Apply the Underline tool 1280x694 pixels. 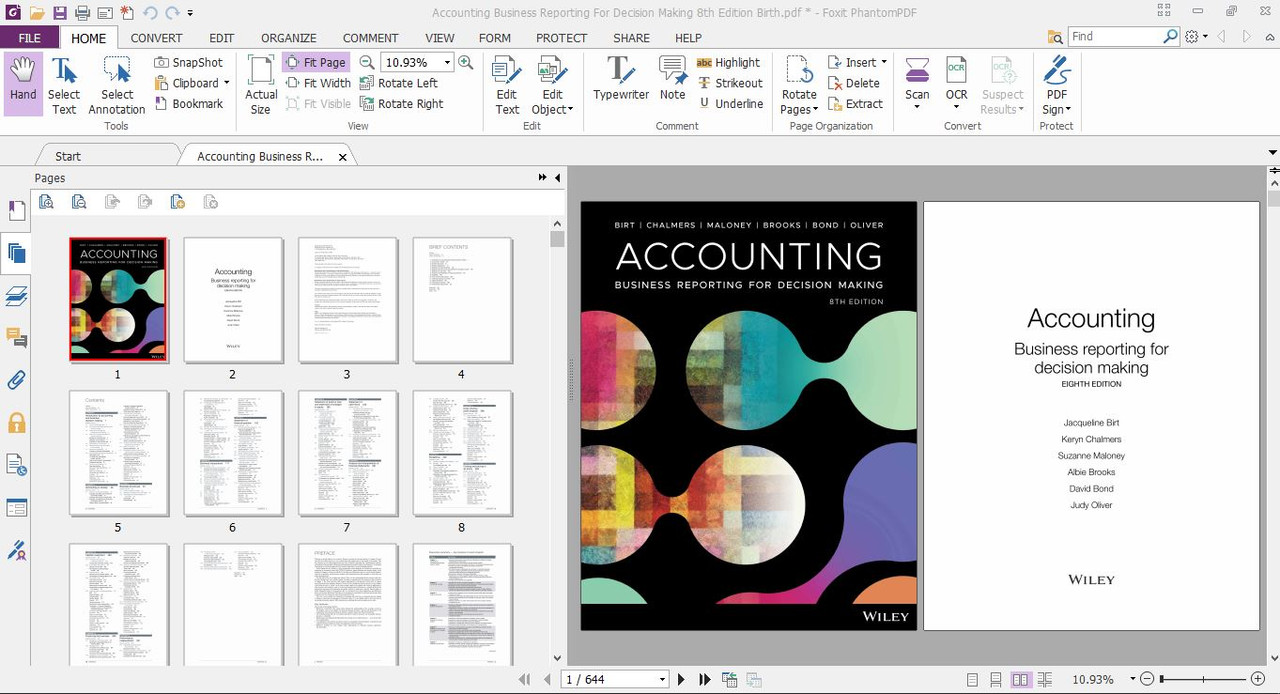[x=730, y=104]
